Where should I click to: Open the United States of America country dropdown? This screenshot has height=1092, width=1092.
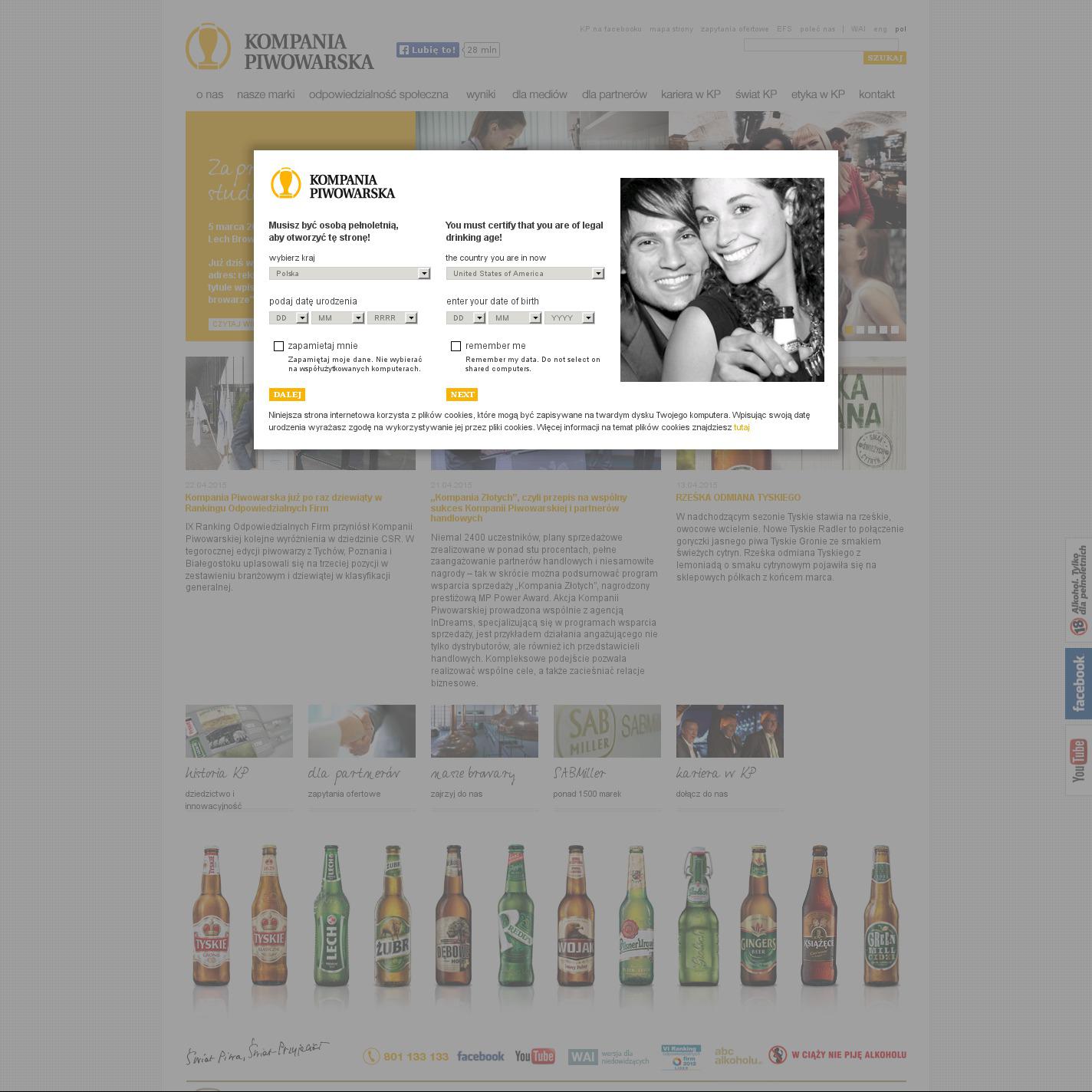525,273
